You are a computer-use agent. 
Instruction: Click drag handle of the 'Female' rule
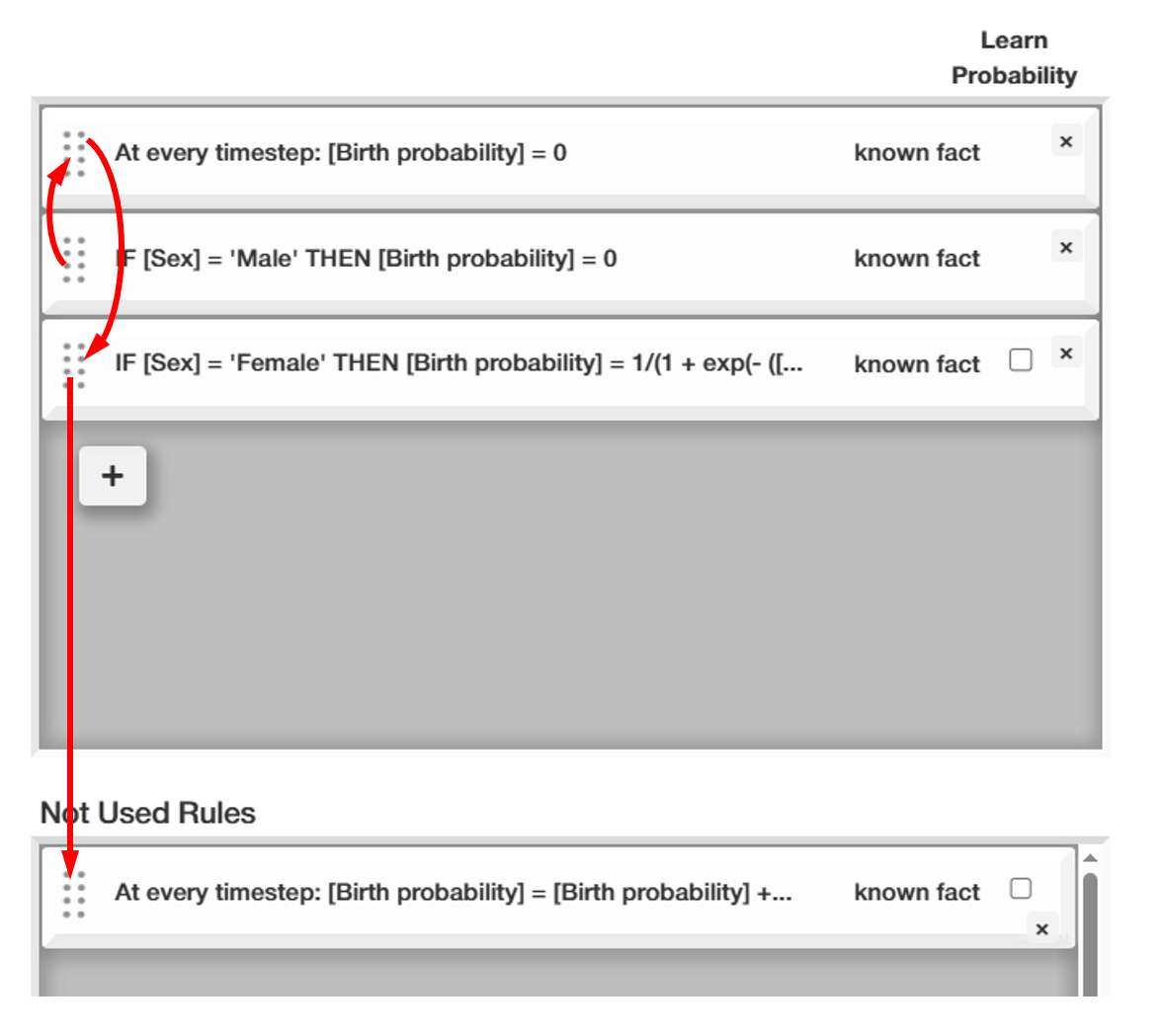click(74, 365)
